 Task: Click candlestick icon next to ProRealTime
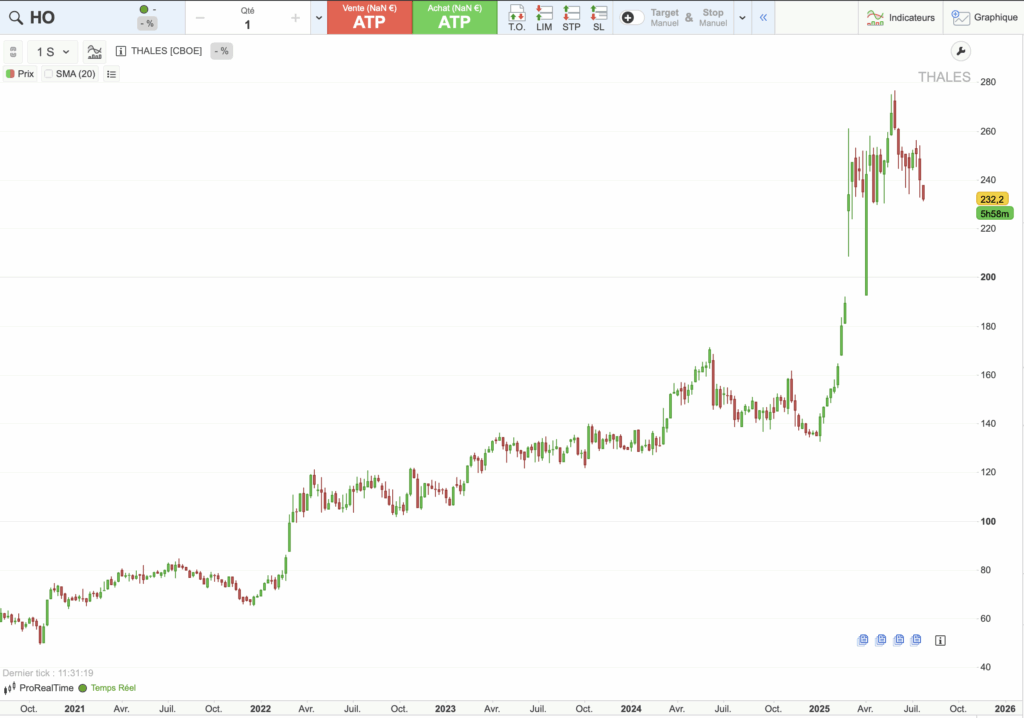(x=10, y=688)
